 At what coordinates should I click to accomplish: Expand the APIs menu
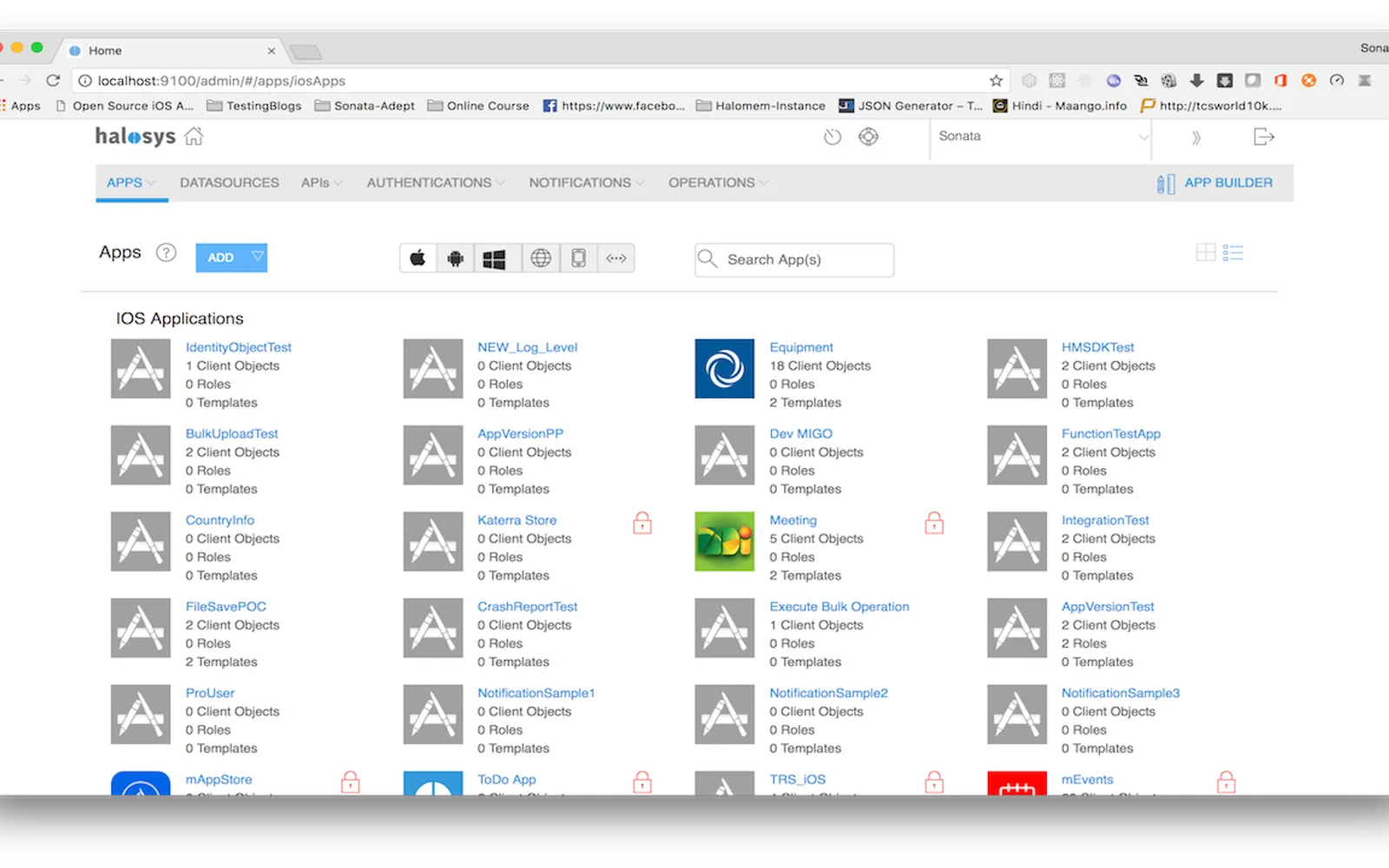click(x=321, y=182)
